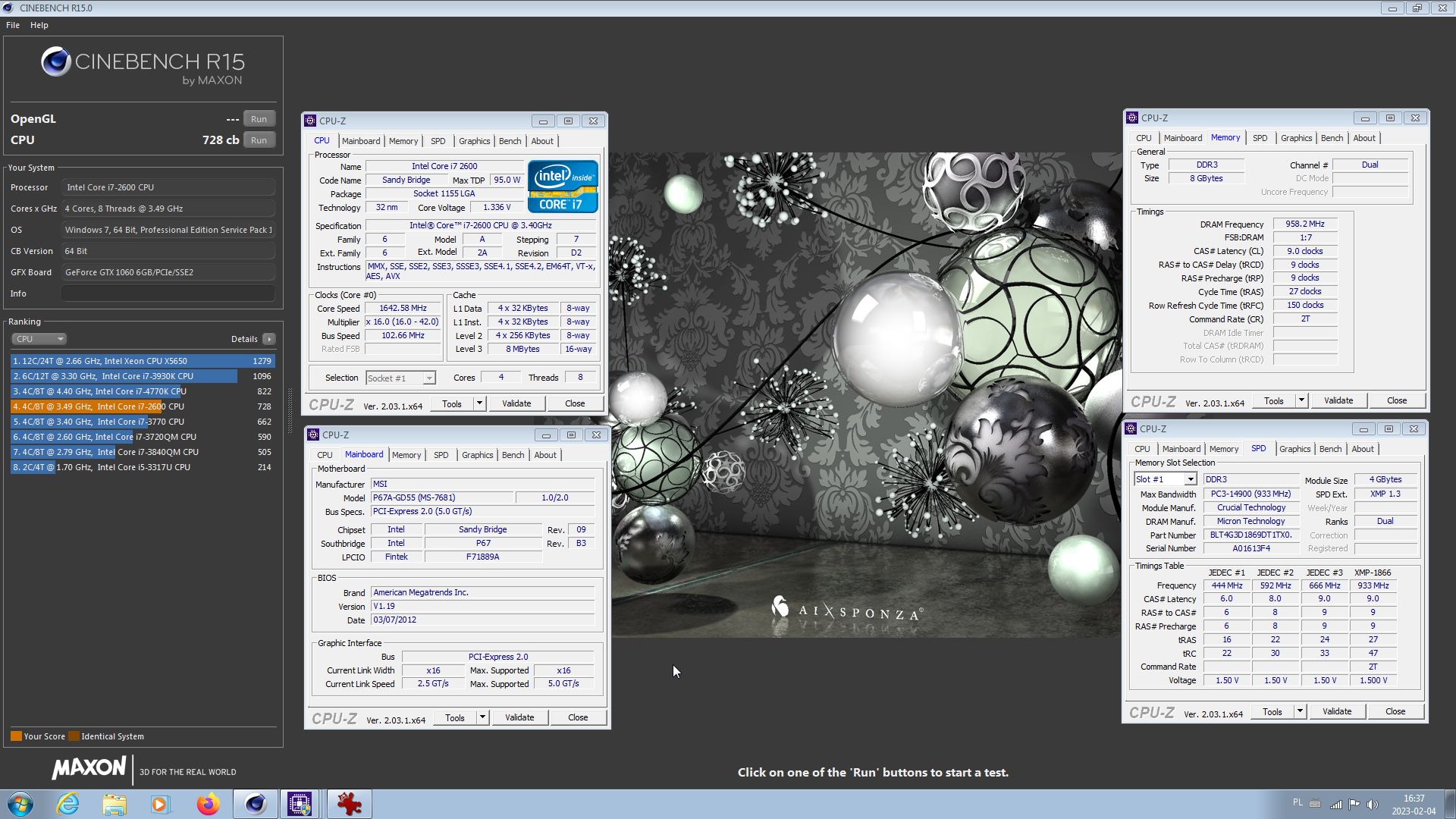The width and height of the screenshot is (1456, 819).
Task: Click the volume speaker tray icon
Action: point(1372,805)
